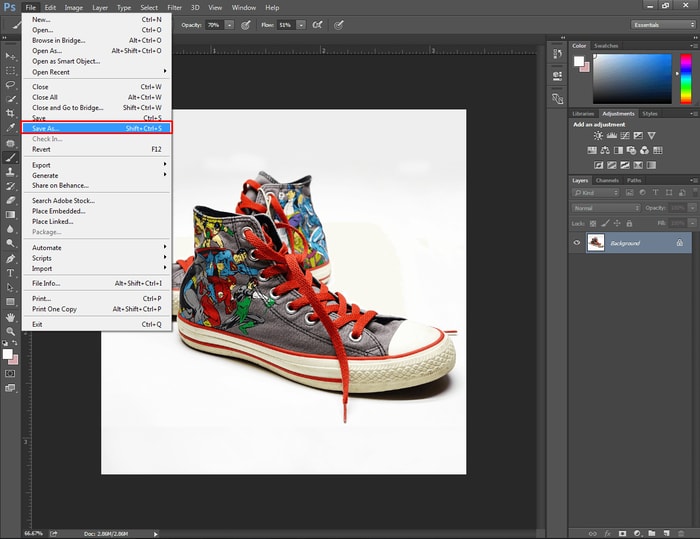Open the Edit menu

click(x=50, y=8)
